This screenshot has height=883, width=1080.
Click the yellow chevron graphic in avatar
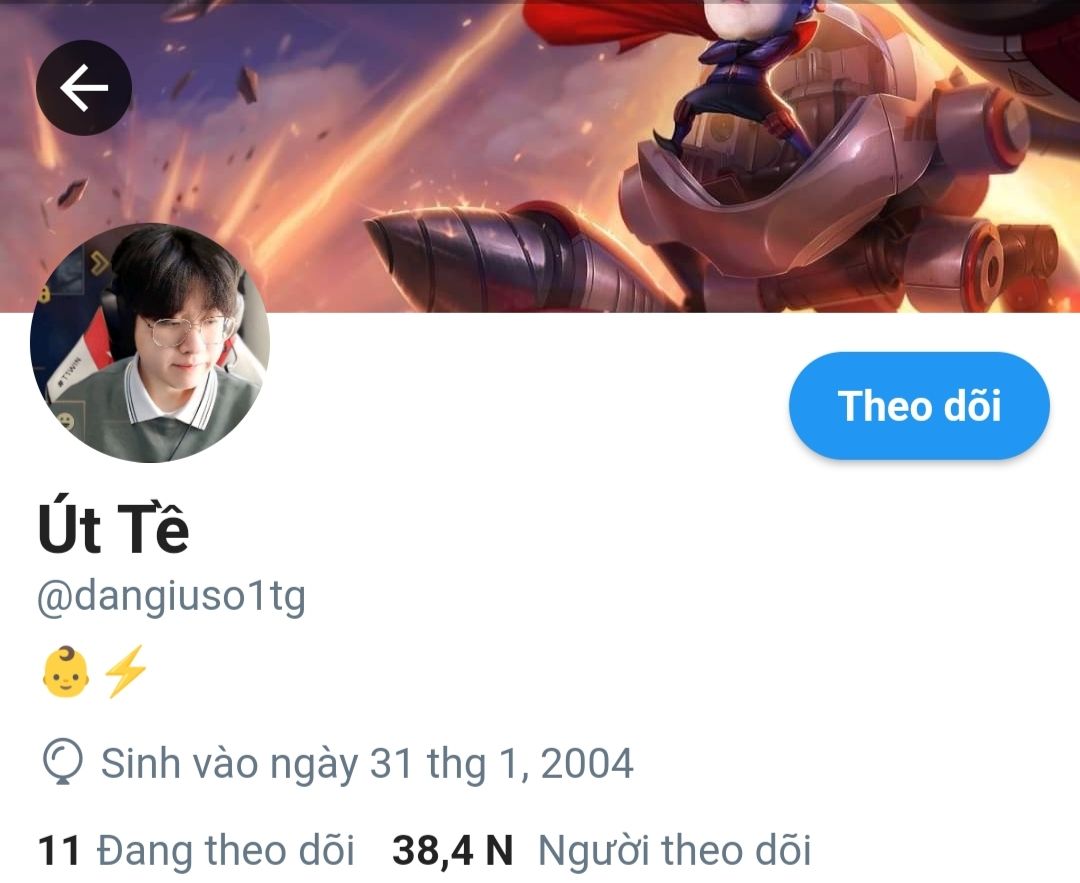pos(99,264)
